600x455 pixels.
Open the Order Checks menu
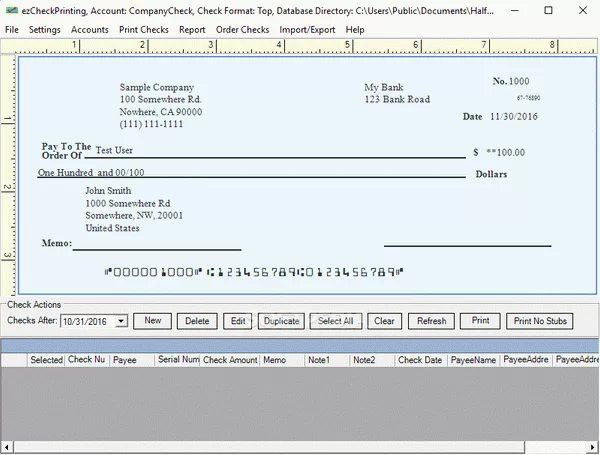(242, 30)
